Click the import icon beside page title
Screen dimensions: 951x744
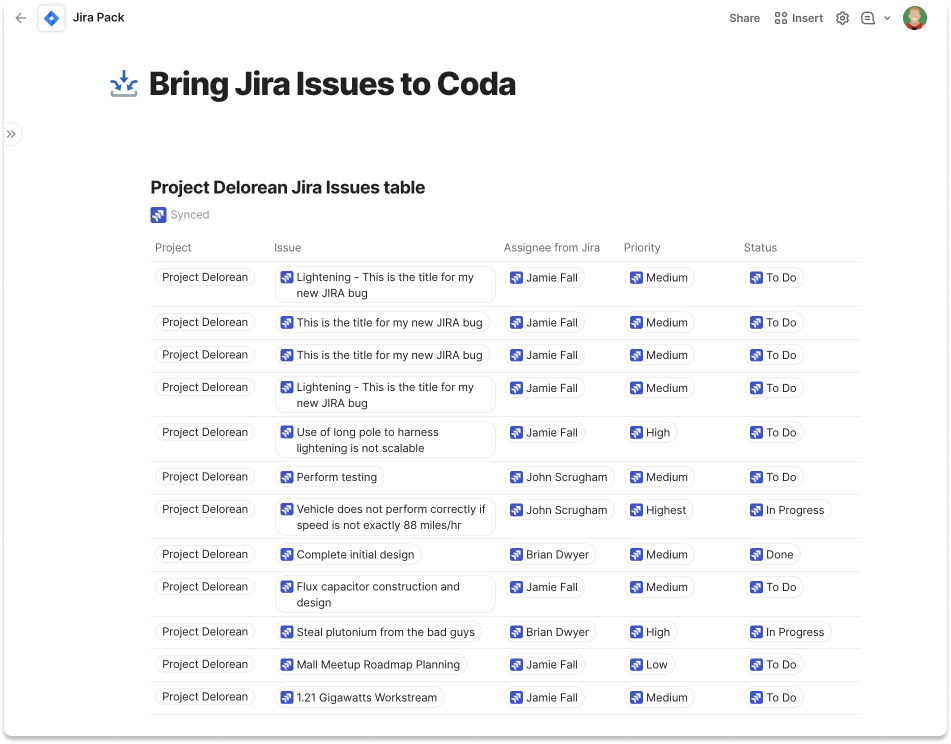point(124,84)
